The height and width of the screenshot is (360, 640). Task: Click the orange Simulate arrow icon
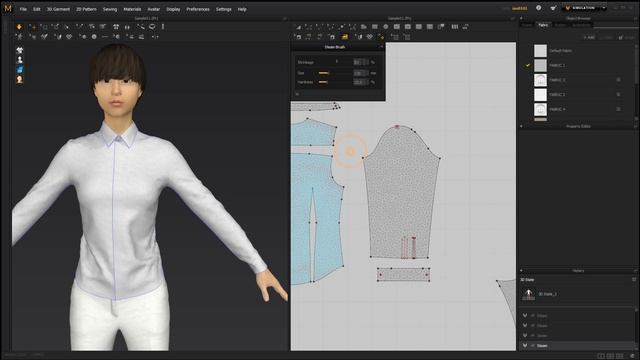coord(19,27)
